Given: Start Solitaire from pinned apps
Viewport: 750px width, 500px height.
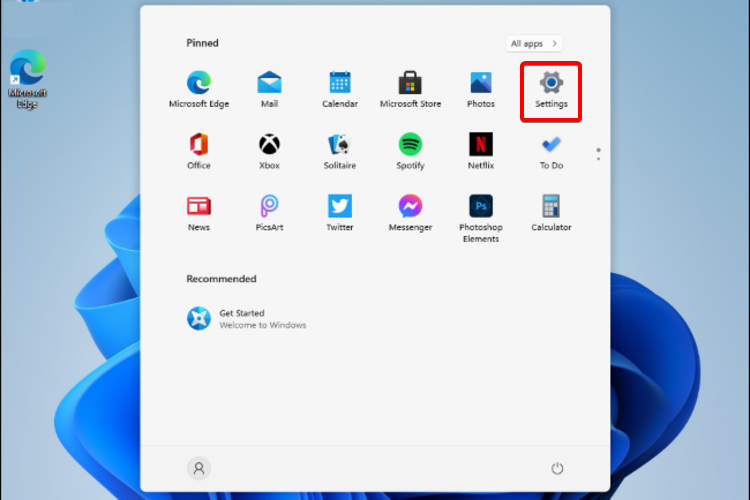Looking at the screenshot, I should pyautogui.click(x=340, y=151).
